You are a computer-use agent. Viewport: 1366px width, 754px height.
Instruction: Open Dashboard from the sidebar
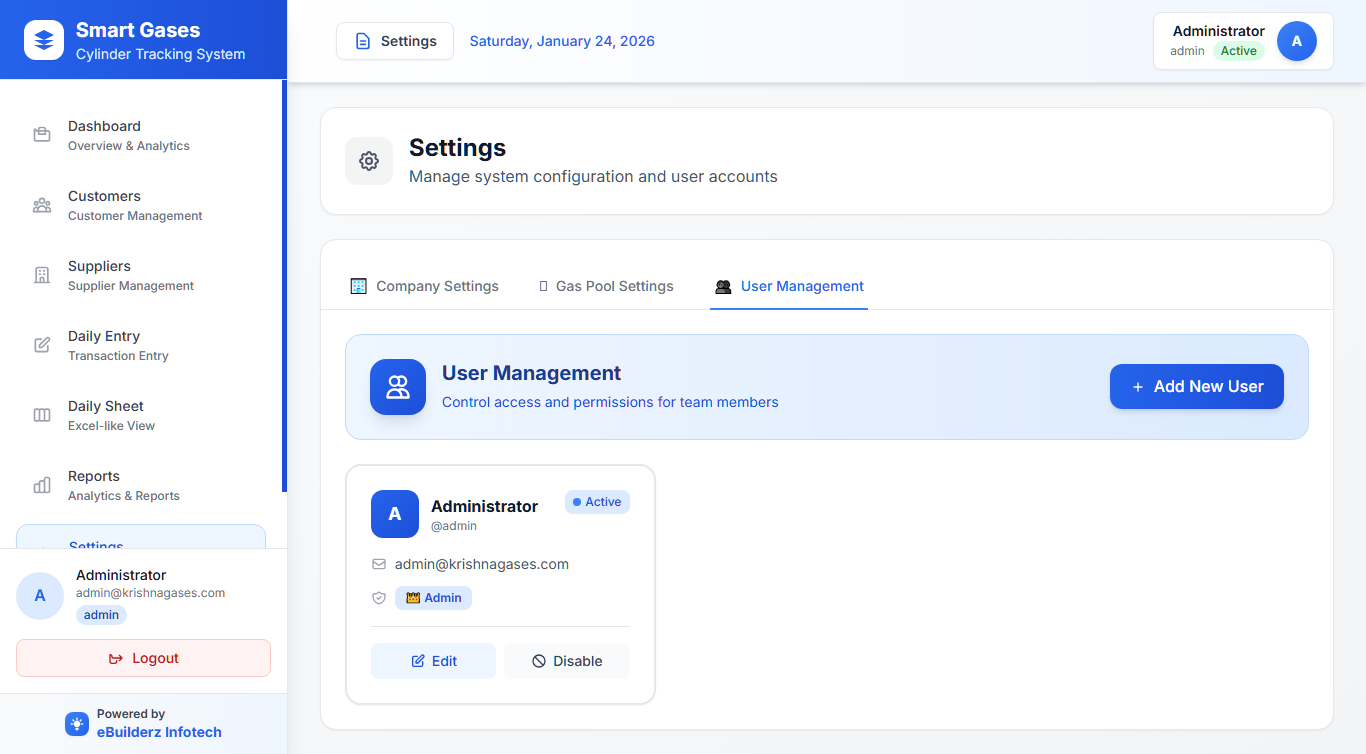tap(141, 135)
